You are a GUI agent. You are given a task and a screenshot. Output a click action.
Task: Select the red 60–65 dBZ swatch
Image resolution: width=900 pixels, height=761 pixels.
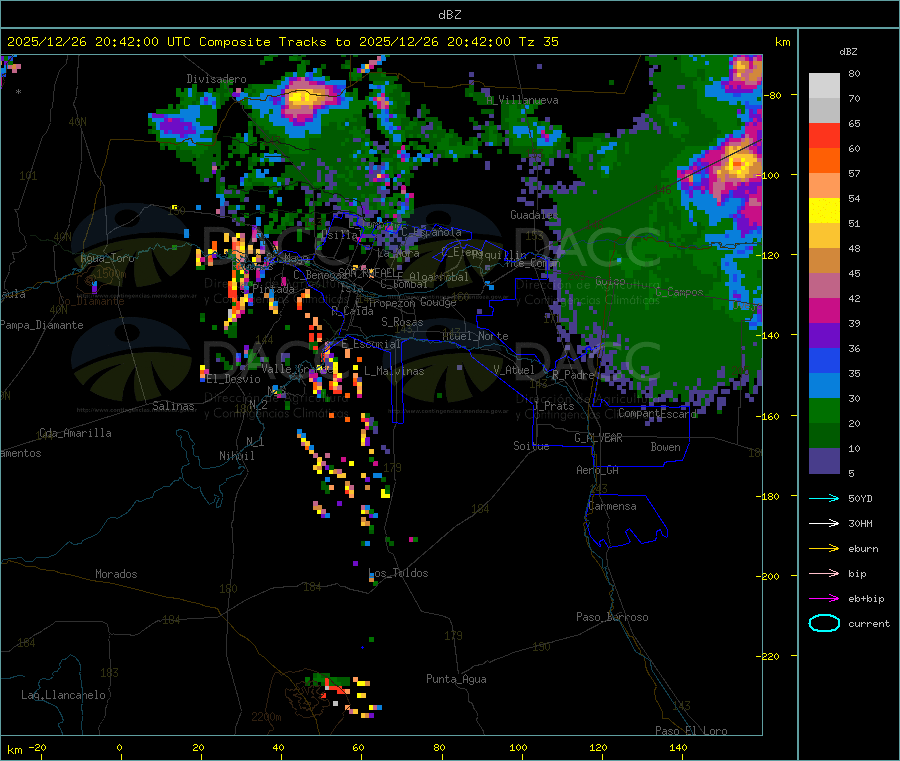824,136
